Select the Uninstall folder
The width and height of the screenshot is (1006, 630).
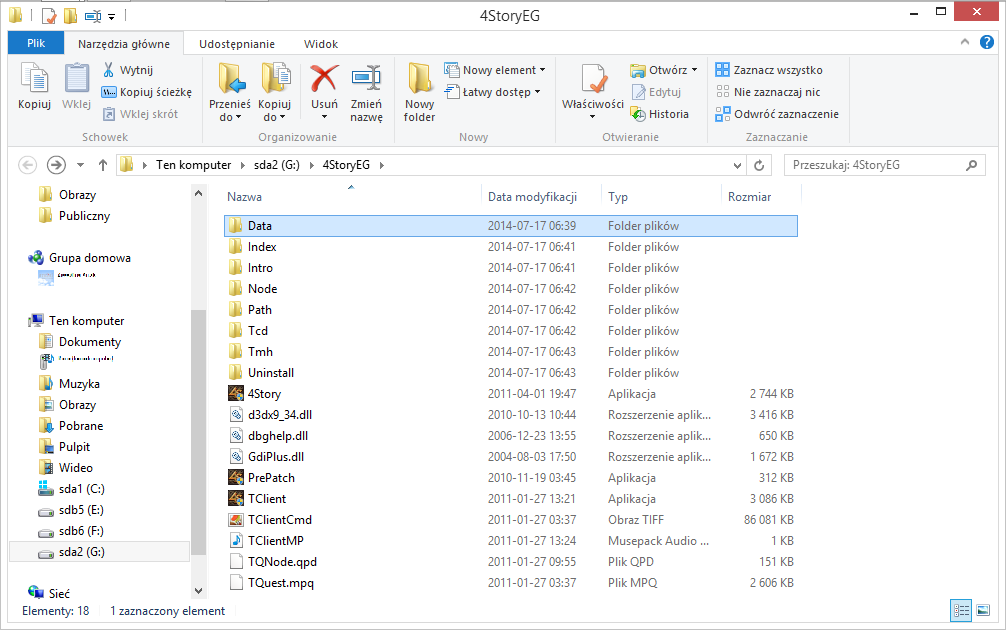point(511,373)
